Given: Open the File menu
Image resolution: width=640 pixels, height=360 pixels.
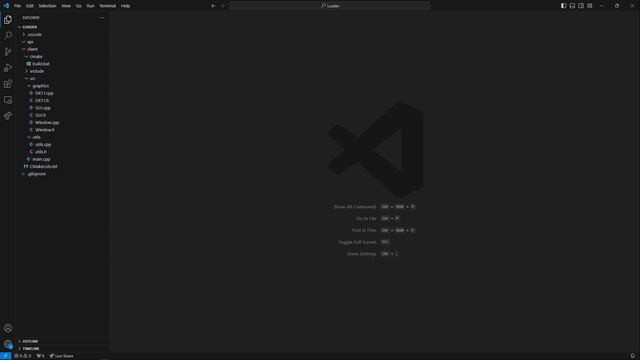Looking at the screenshot, I should pyautogui.click(x=17, y=6).
